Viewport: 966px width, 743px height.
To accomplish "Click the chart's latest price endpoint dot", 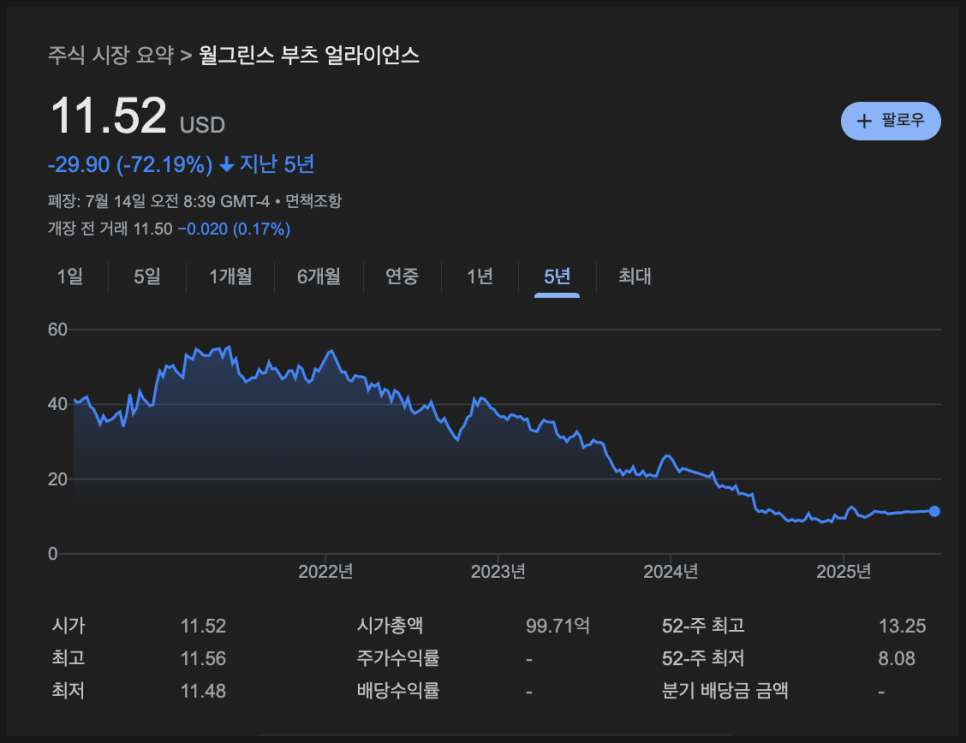I will (x=934, y=511).
